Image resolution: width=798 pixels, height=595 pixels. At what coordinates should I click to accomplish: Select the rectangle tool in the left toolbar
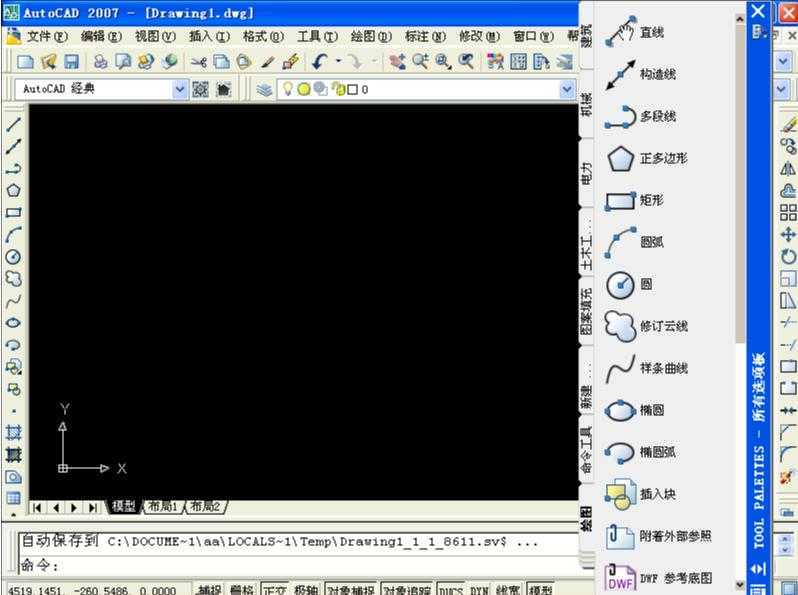tap(13, 212)
